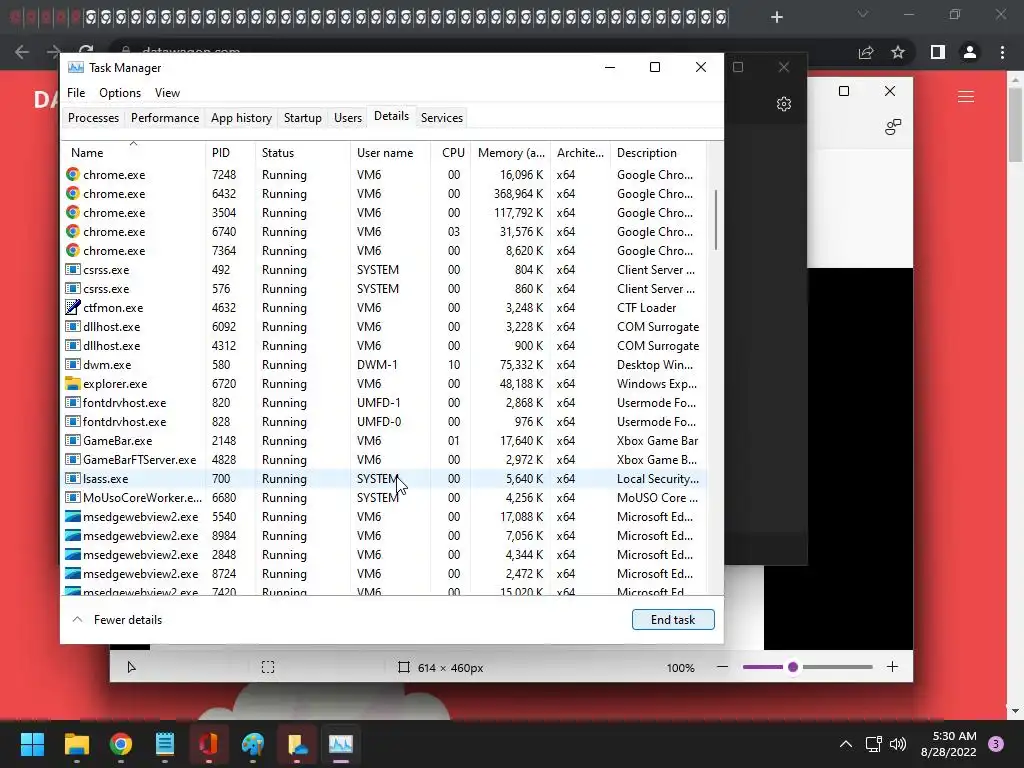
Task: Select chrome.exe icon with PID 7364
Action: click(x=72, y=250)
